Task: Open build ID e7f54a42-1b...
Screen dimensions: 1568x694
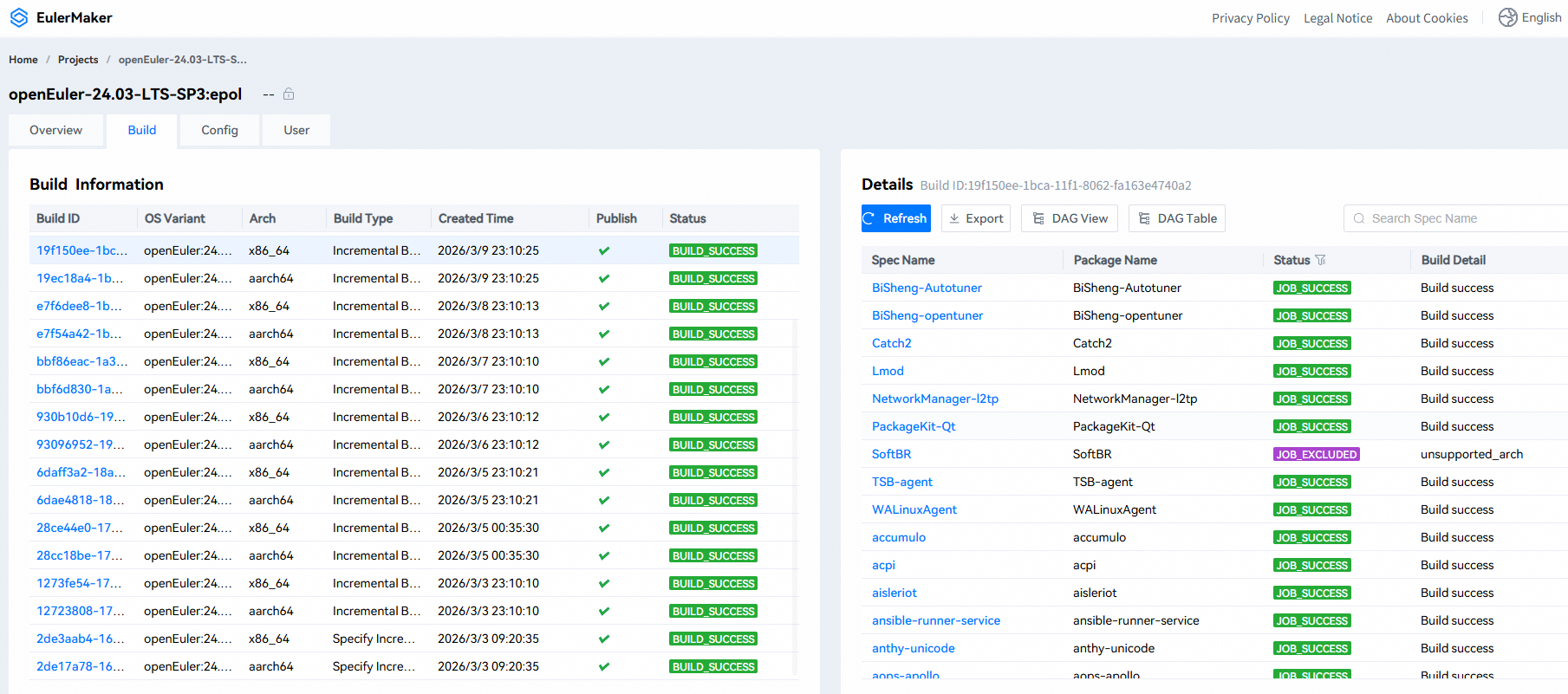Action: coord(79,334)
